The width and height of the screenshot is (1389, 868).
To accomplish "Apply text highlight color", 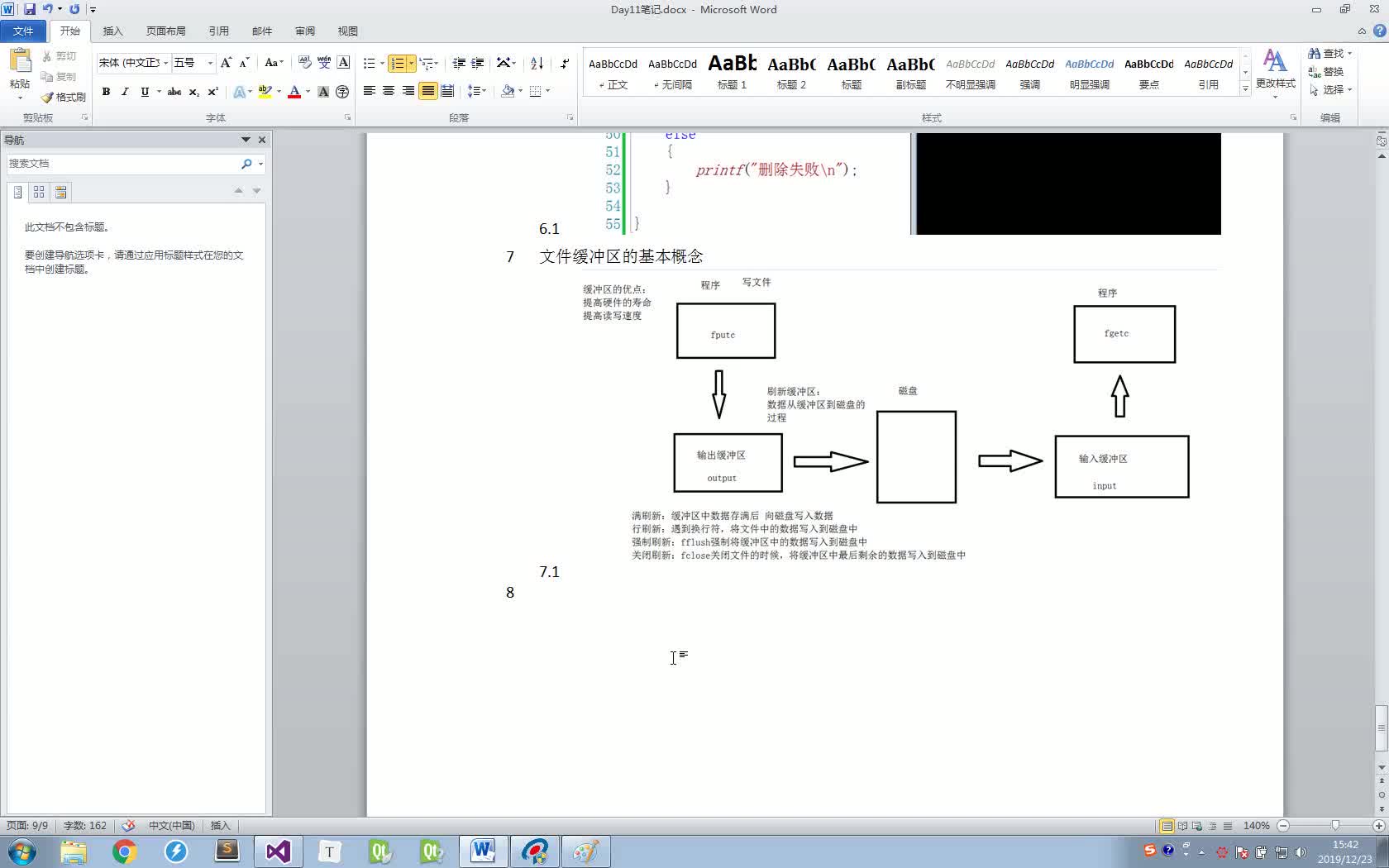I will 265,92.
